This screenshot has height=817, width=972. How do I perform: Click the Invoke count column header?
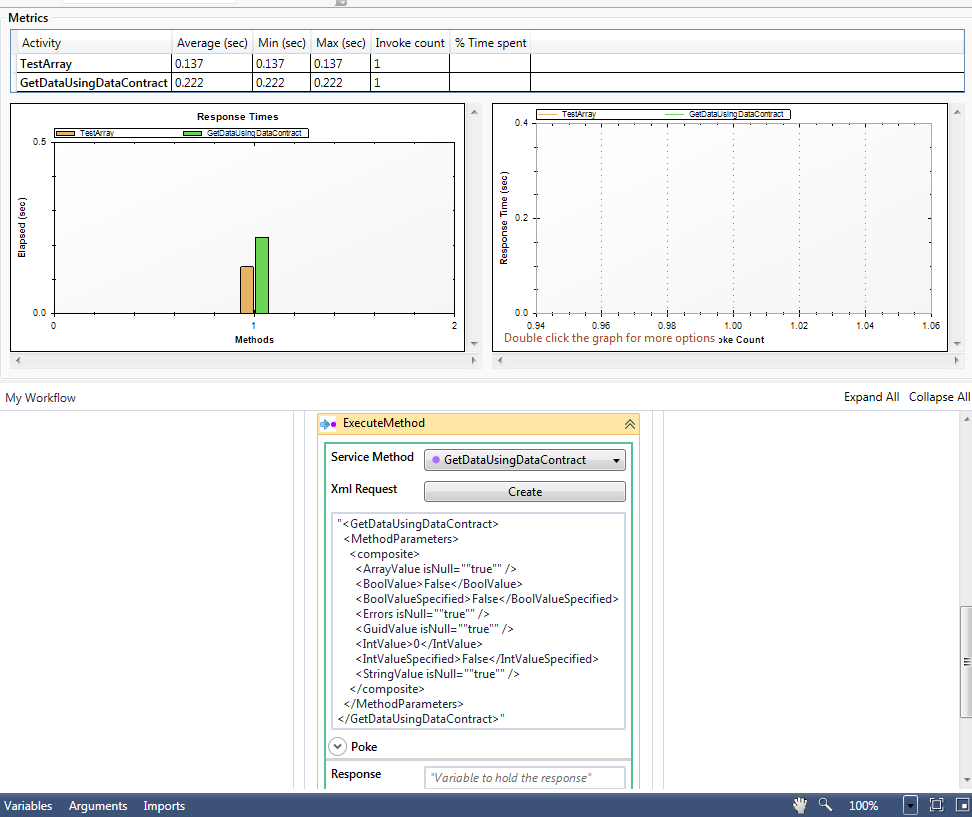click(410, 43)
